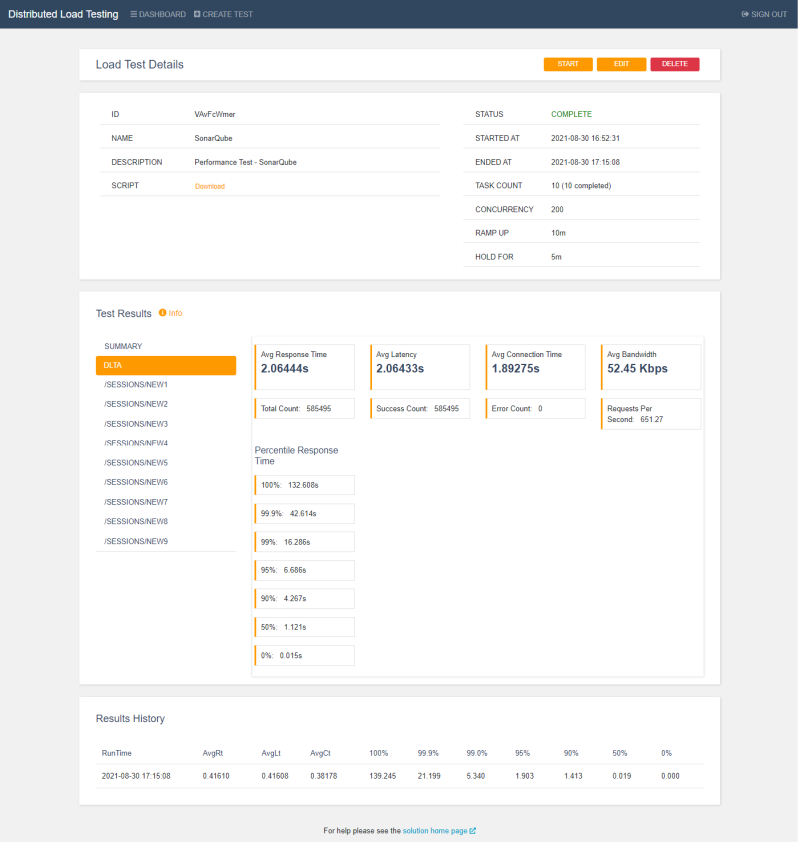The image size is (800, 843).
Task: Click the 0% percentile 0.015s box
Action: [304, 655]
